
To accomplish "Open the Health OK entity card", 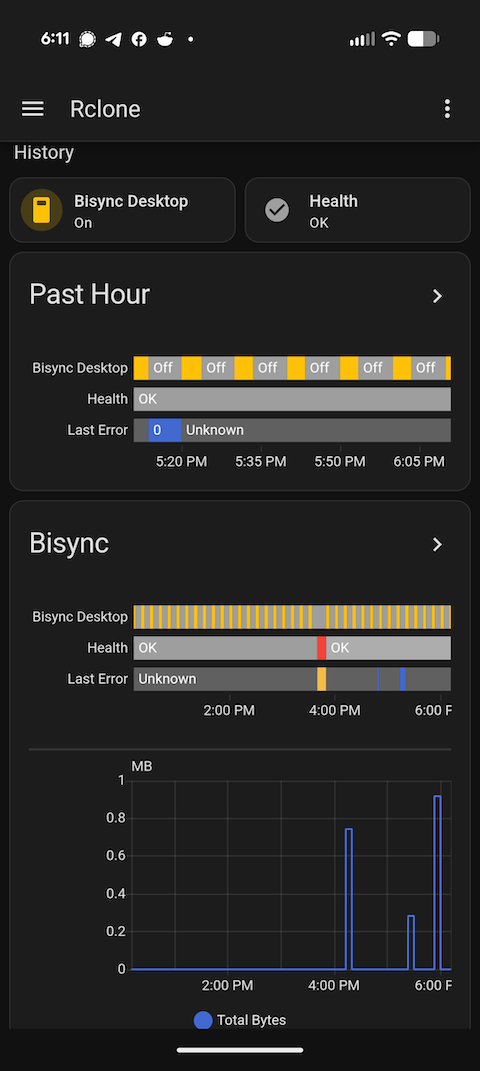I will tap(358, 210).
